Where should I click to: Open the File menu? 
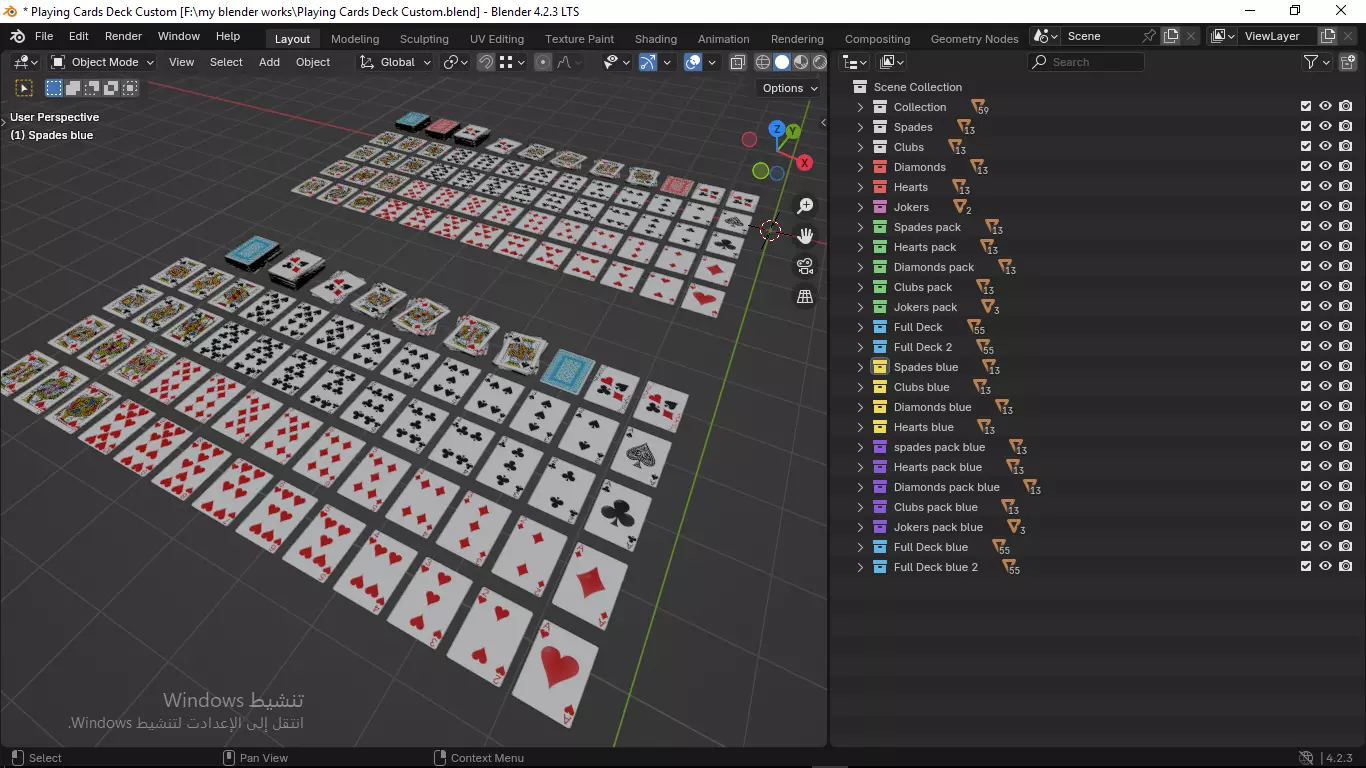coord(44,36)
